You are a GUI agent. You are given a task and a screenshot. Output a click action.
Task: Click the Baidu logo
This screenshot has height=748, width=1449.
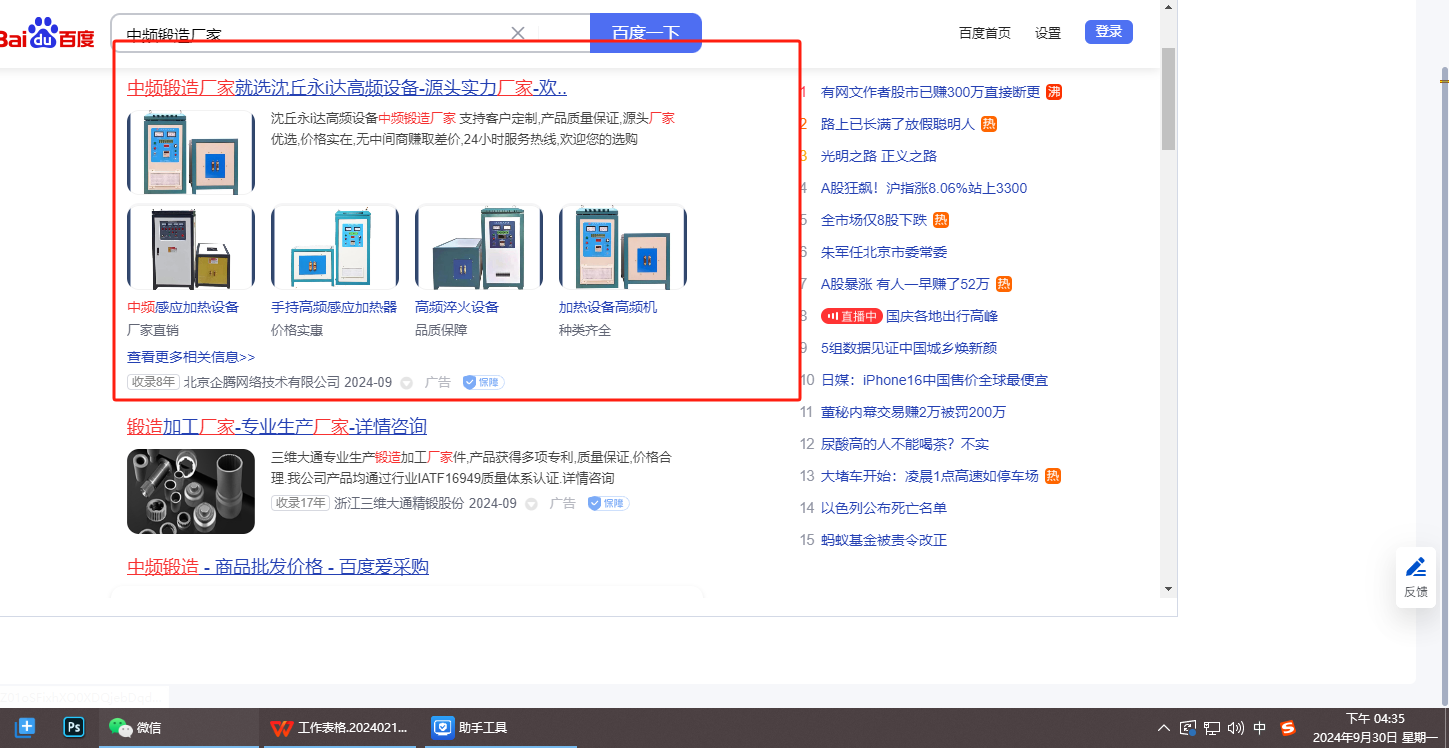coord(47,33)
